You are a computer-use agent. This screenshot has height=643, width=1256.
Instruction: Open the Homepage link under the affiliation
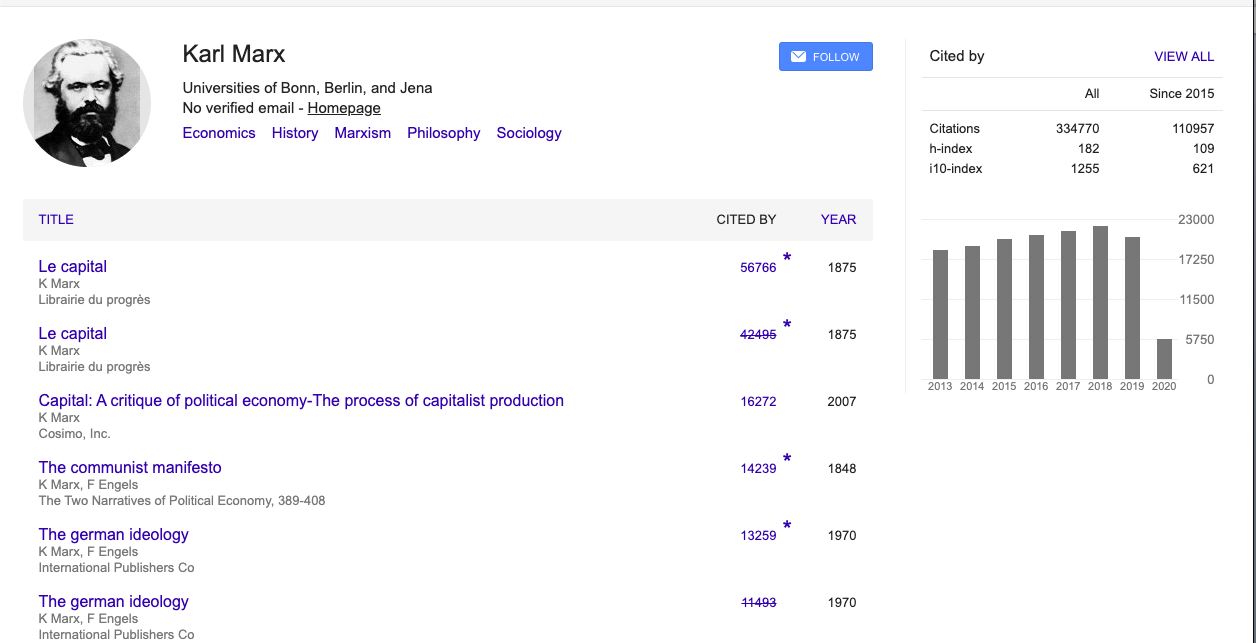pyautogui.click(x=344, y=108)
